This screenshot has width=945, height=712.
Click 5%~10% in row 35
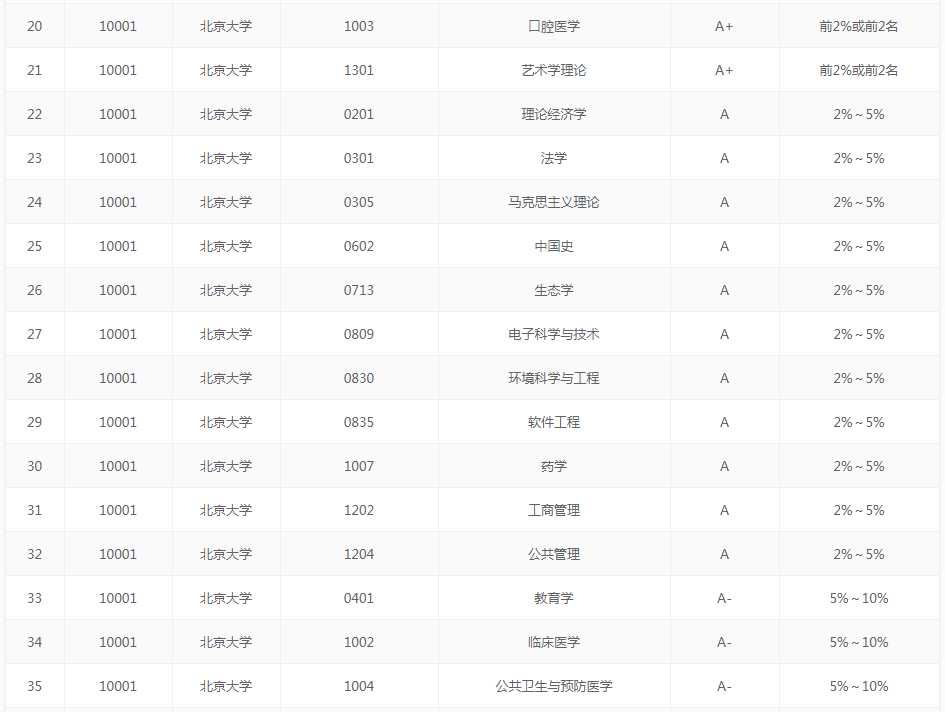coord(859,686)
